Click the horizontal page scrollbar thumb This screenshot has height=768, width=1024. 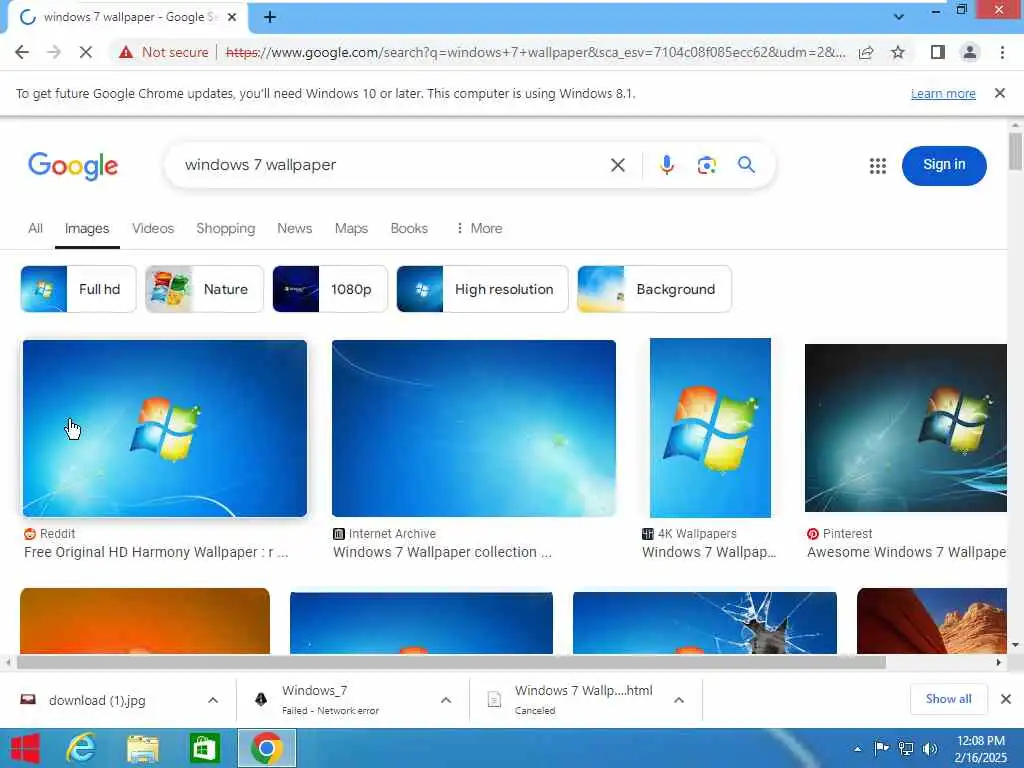(x=451, y=662)
